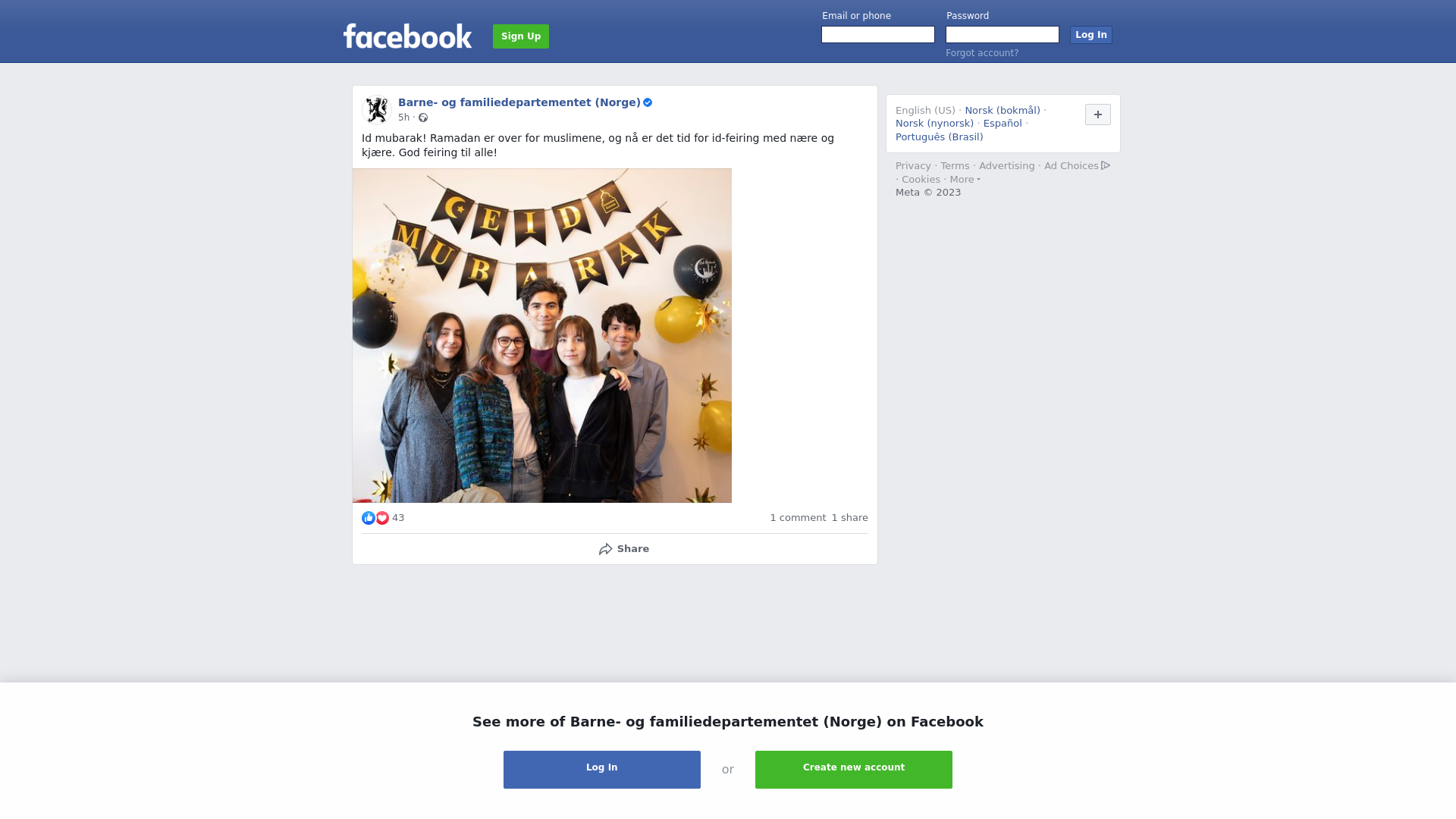Viewport: 1456px width, 819px height.
Task: Expand the More footer dropdown
Action: [x=965, y=180]
